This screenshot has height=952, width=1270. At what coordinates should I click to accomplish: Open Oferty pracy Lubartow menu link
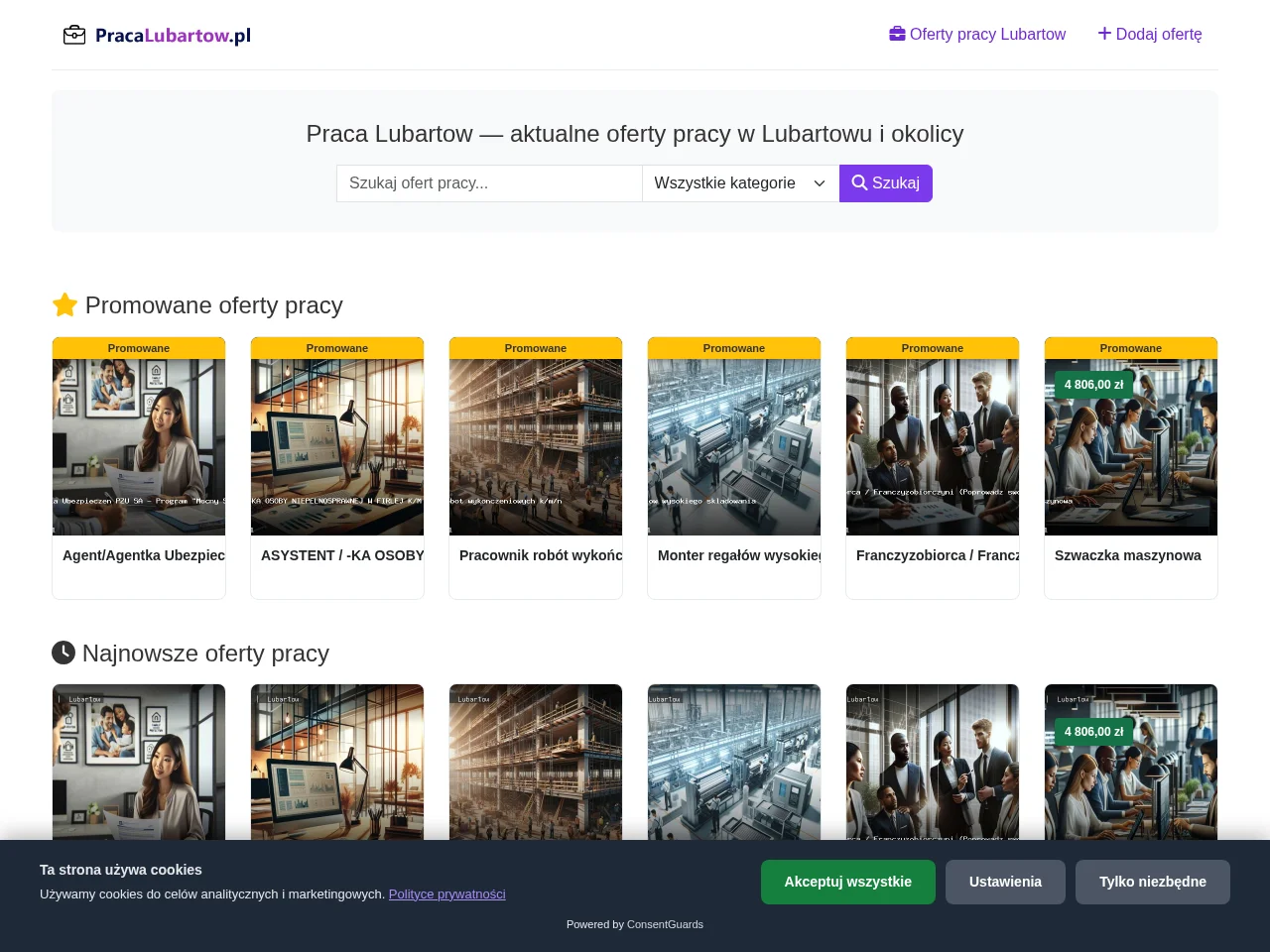pyautogui.click(x=977, y=34)
